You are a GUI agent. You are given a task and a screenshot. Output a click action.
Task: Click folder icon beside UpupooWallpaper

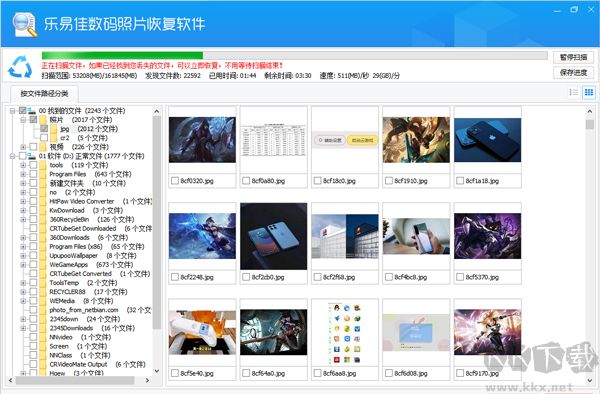[43, 256]
